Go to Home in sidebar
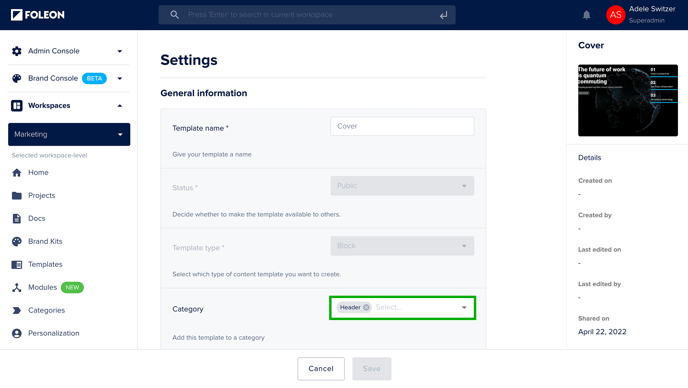Image resolution: width=688 pixels, height=388 pixels. (x=38, y=172)
